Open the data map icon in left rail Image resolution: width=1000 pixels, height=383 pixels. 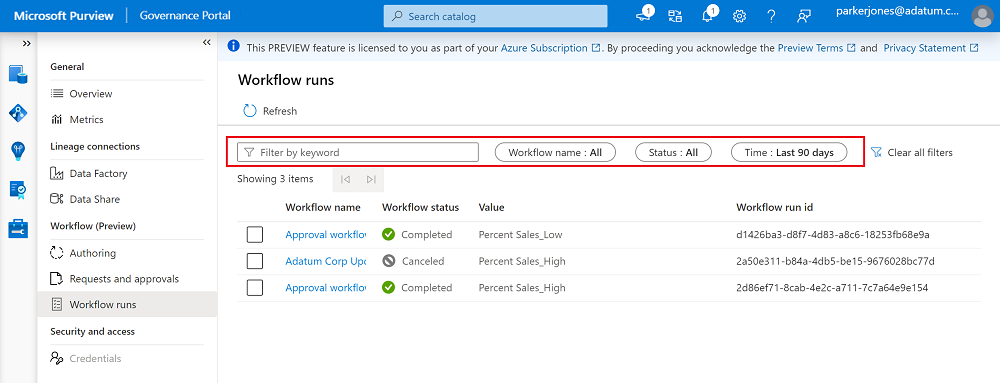(18, 113)
